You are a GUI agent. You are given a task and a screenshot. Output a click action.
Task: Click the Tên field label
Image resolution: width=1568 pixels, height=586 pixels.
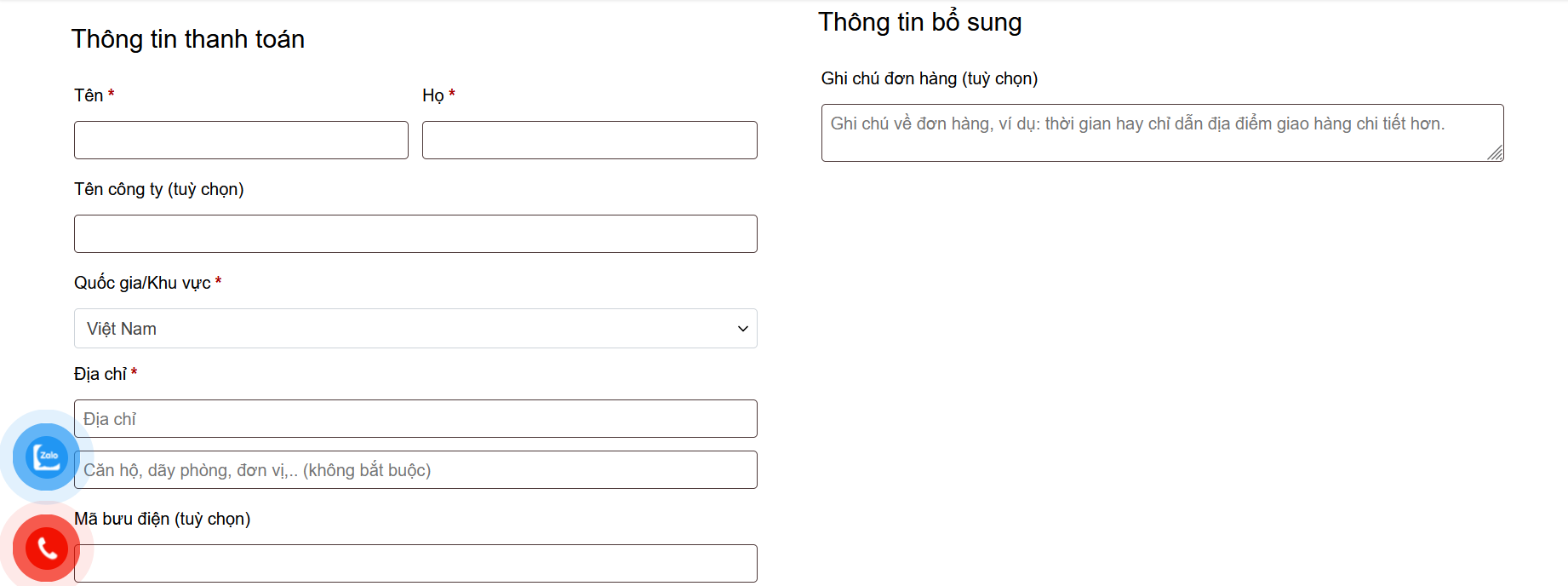89,95
